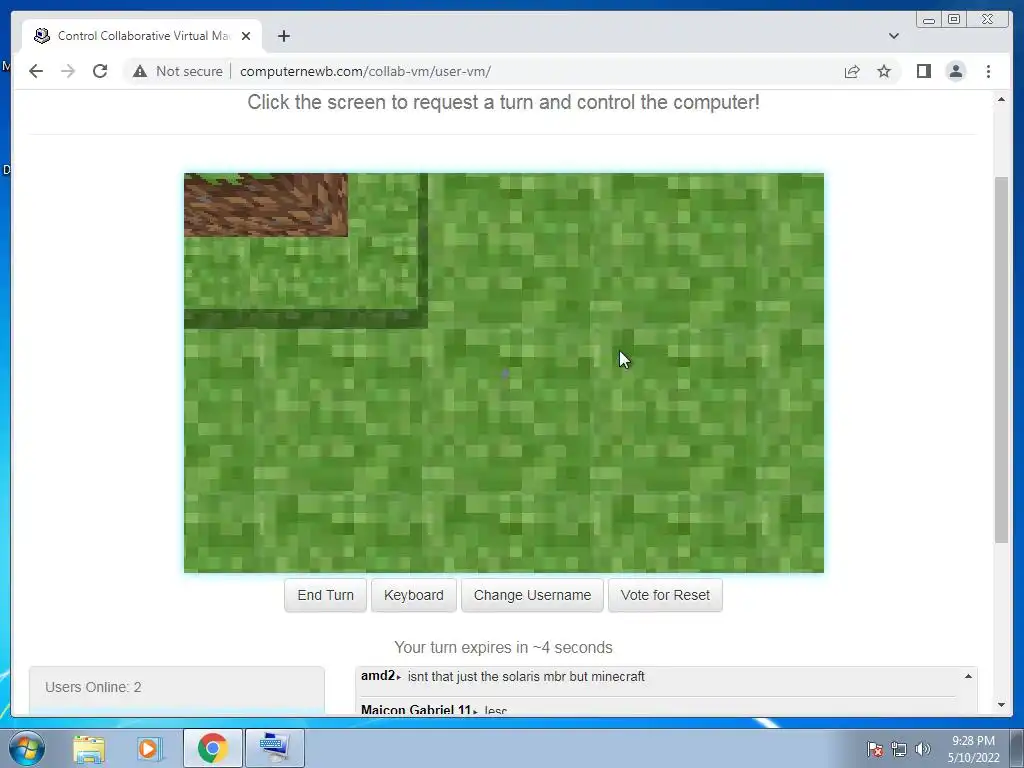This screenshot has width=1024, height=768.
Task: Click the page vertical scrollbar thumb
Action: tap(1001, 359)
